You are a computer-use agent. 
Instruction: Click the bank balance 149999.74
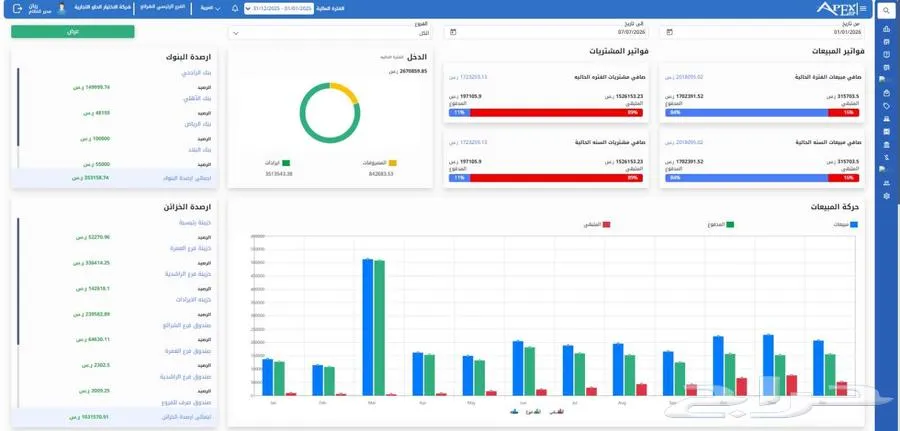click(91, 87)
